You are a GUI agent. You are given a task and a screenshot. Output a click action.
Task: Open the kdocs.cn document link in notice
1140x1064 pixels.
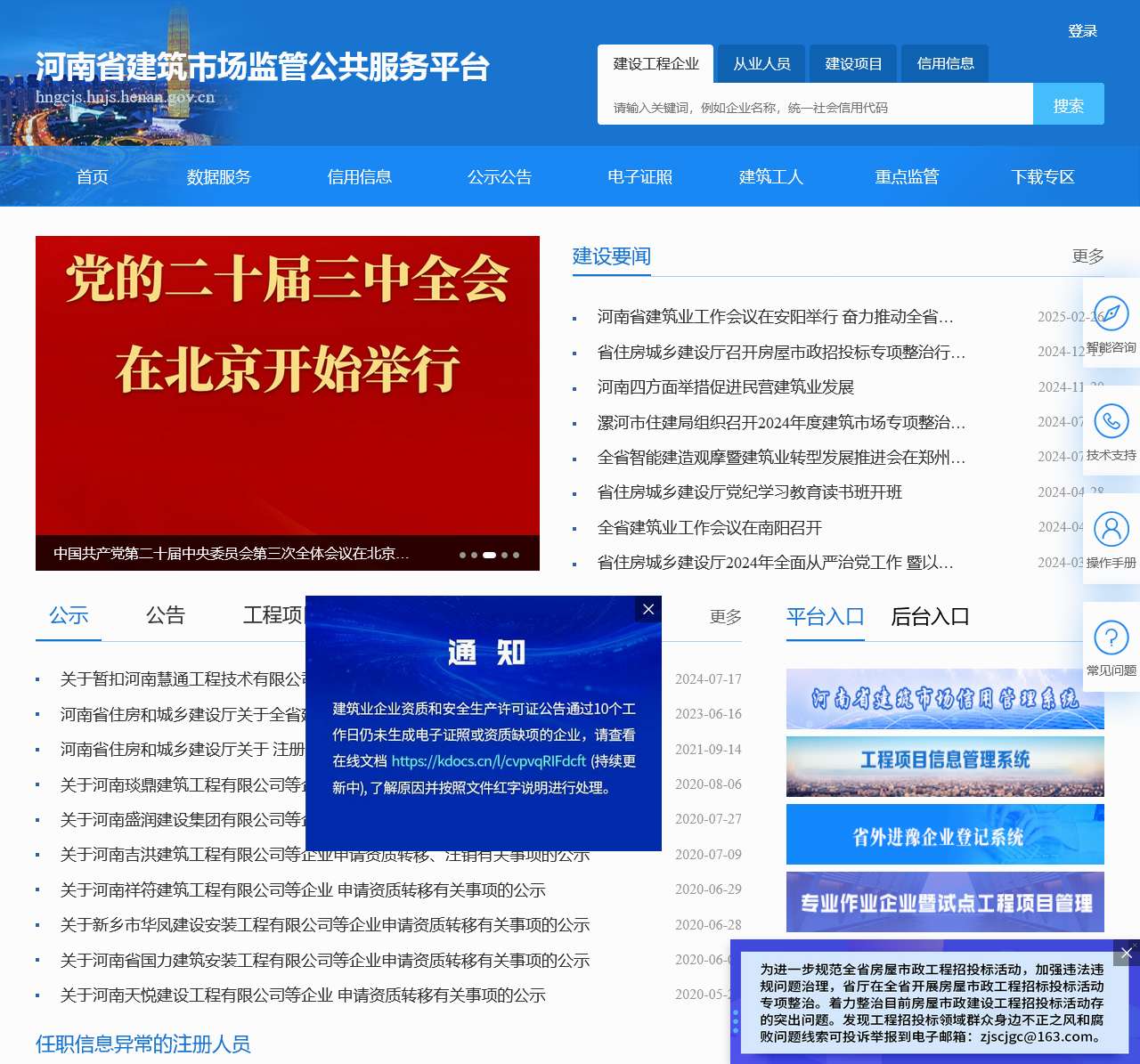click(489, 762)
